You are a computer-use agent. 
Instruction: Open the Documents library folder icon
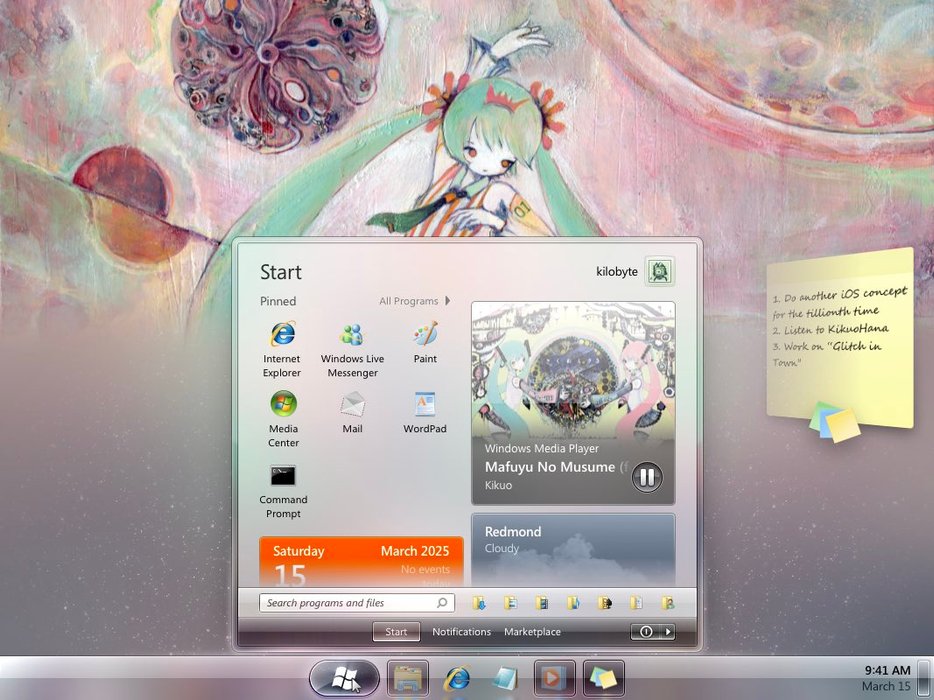tap(510, 603)
